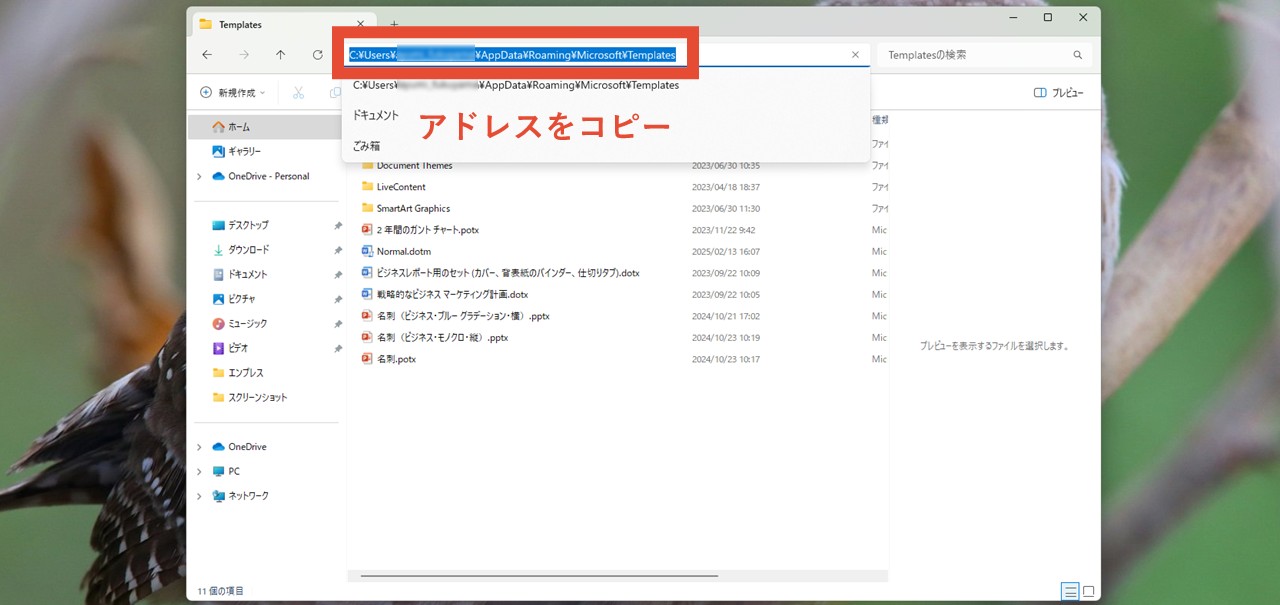The image size is (1280, 605).
Task: Select the SmartArt Graphics folder
Action: click(x=413, y=208)
